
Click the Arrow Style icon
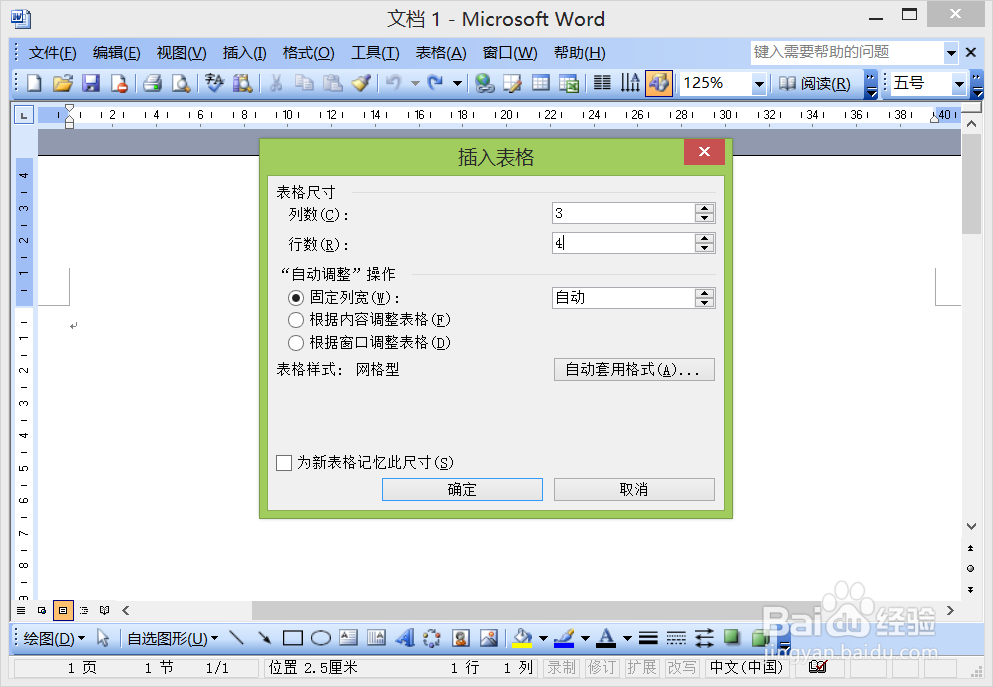pyautogui.click(x=704, y=638)
